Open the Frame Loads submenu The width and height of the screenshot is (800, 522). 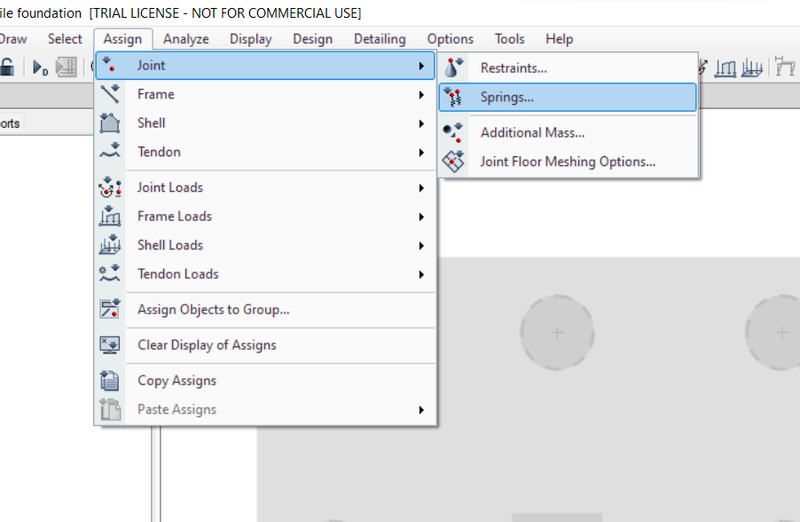pyautogui.click(x=265, y=216)
